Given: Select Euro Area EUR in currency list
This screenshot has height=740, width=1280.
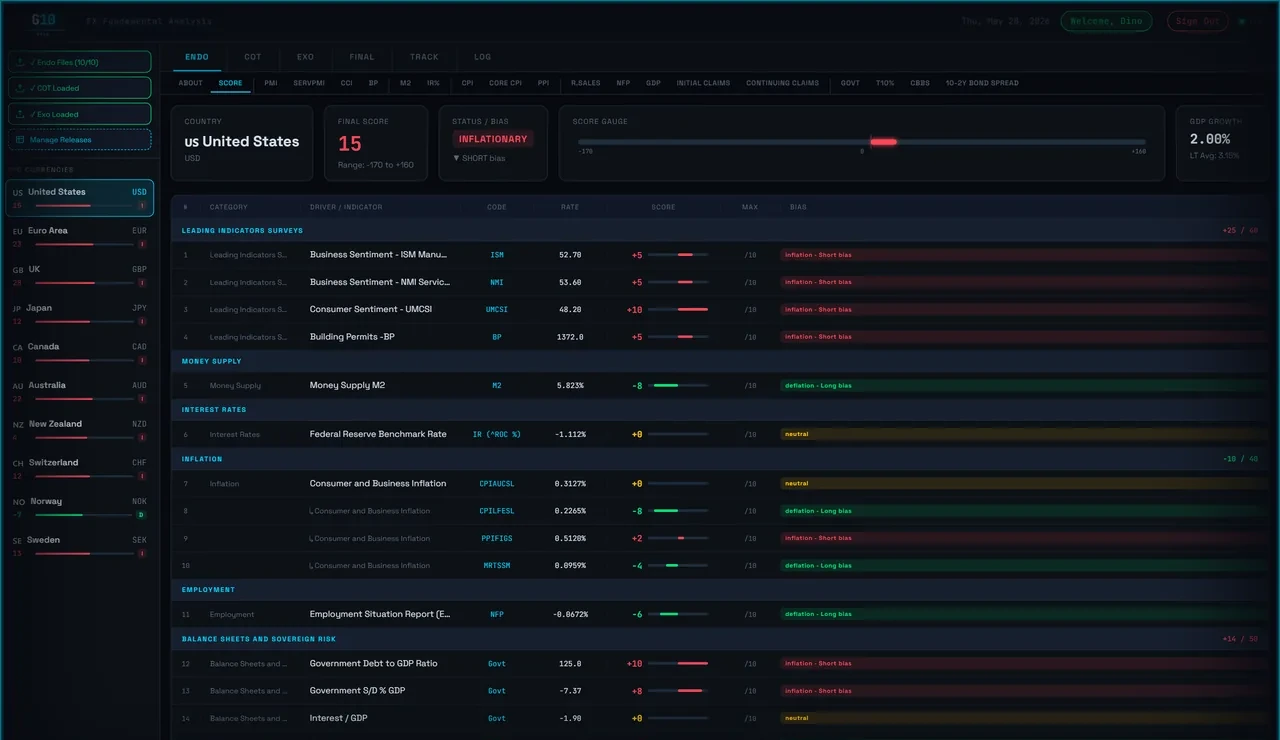Looking at the screenshot, I should [x=80, y=237].
